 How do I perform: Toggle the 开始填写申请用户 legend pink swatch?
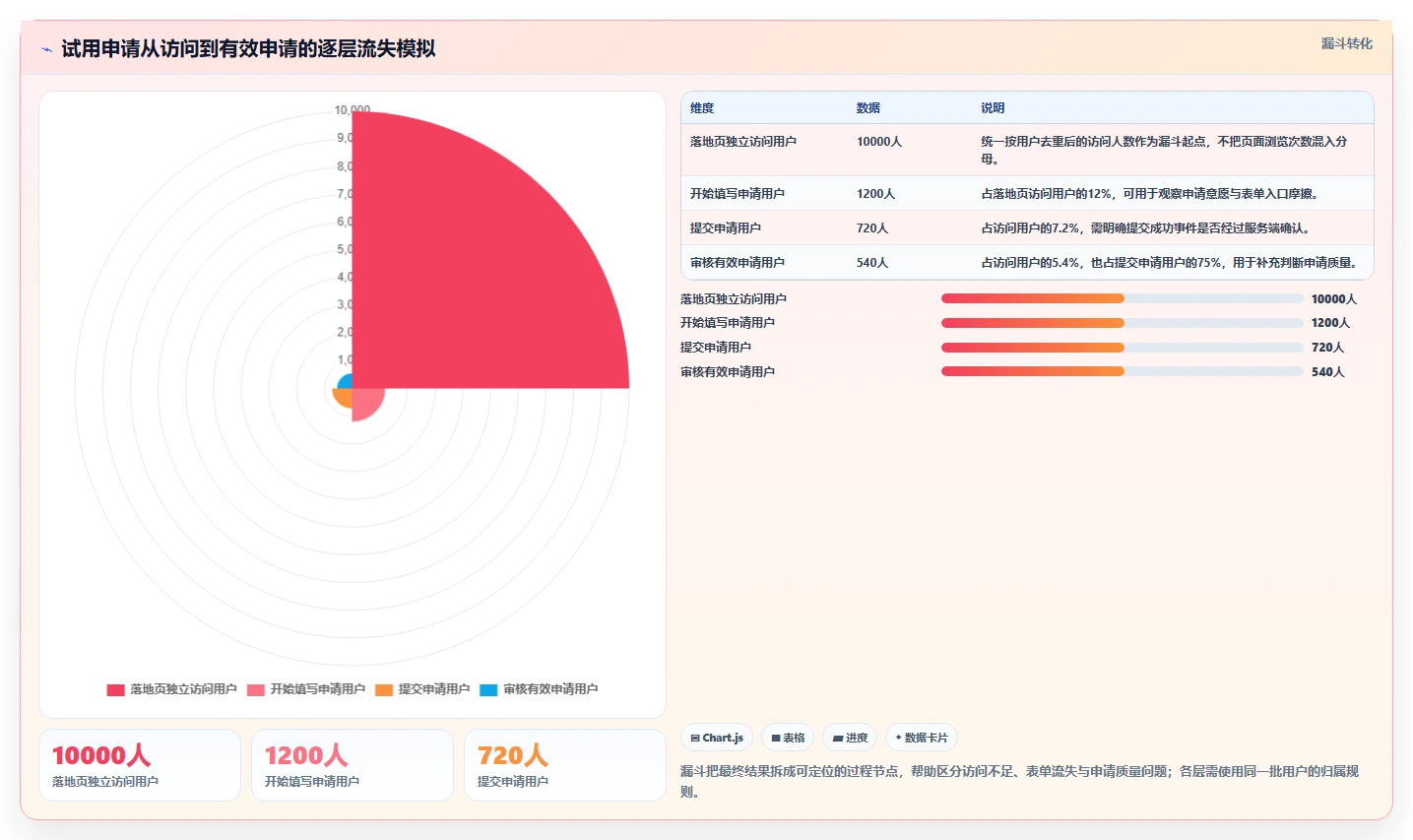[256, 689]
